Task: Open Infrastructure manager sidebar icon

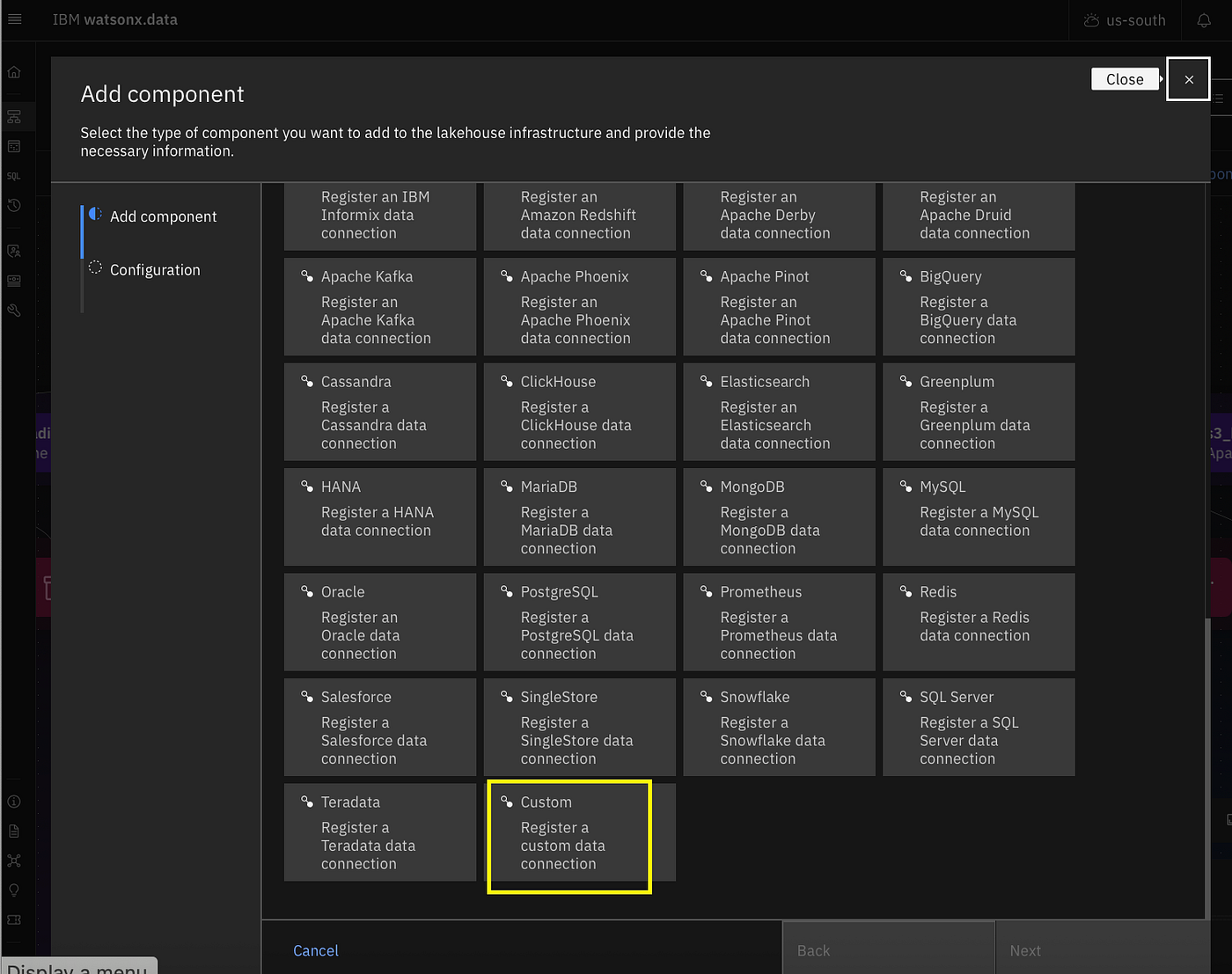Action: pos(14,116)
